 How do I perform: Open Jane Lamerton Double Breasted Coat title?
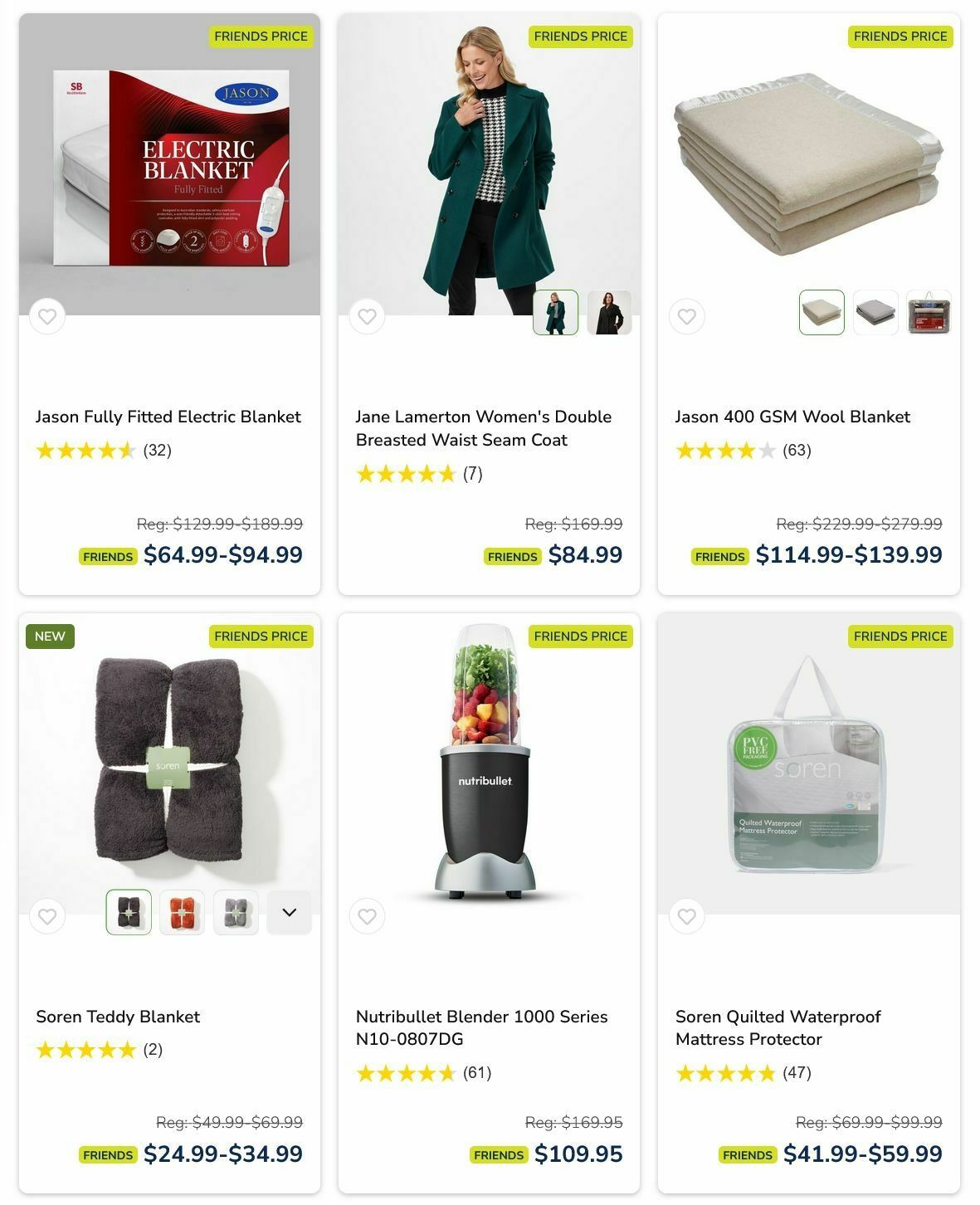[484, 428]
